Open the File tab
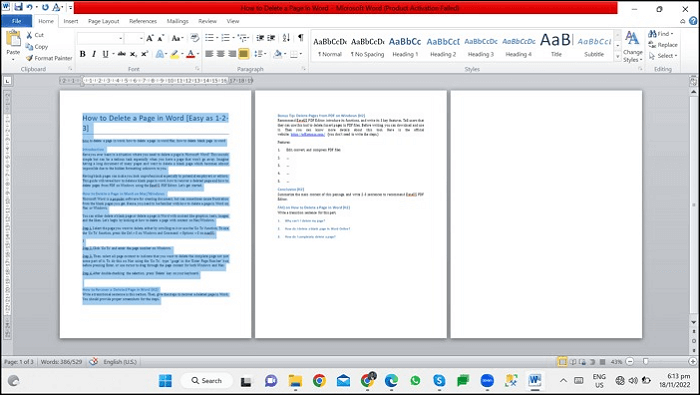Screen dimensions: 700x395 17,21
